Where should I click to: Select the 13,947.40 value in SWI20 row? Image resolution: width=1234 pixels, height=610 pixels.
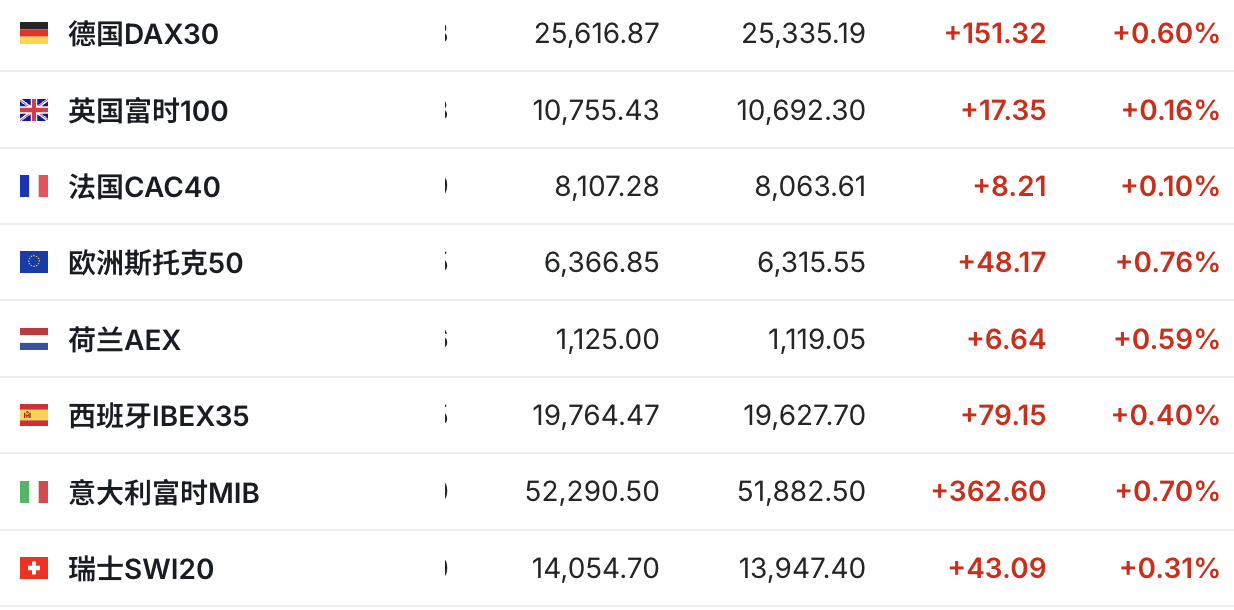(x=802, y=569)
